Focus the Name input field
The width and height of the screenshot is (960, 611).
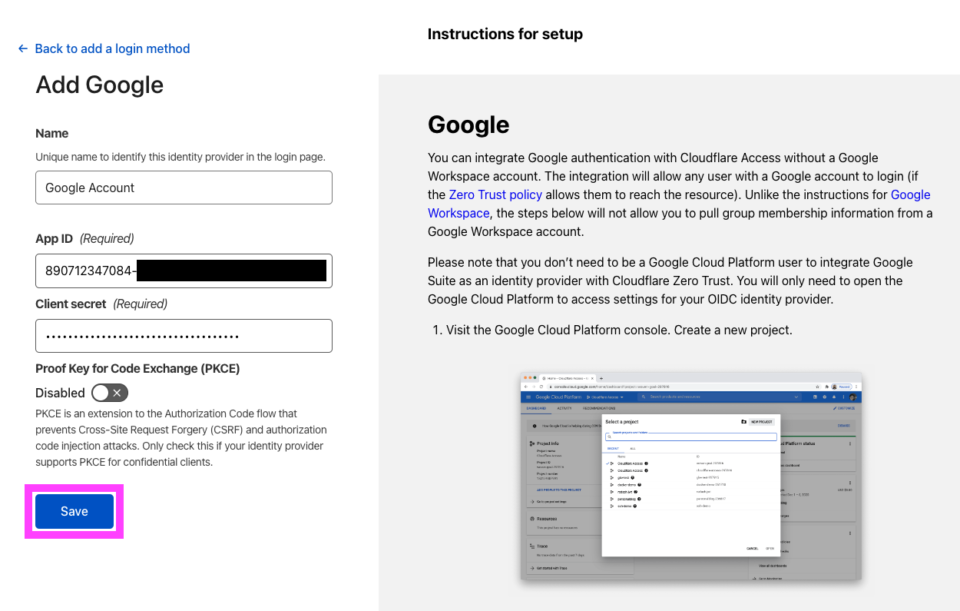tap(184, 187)
